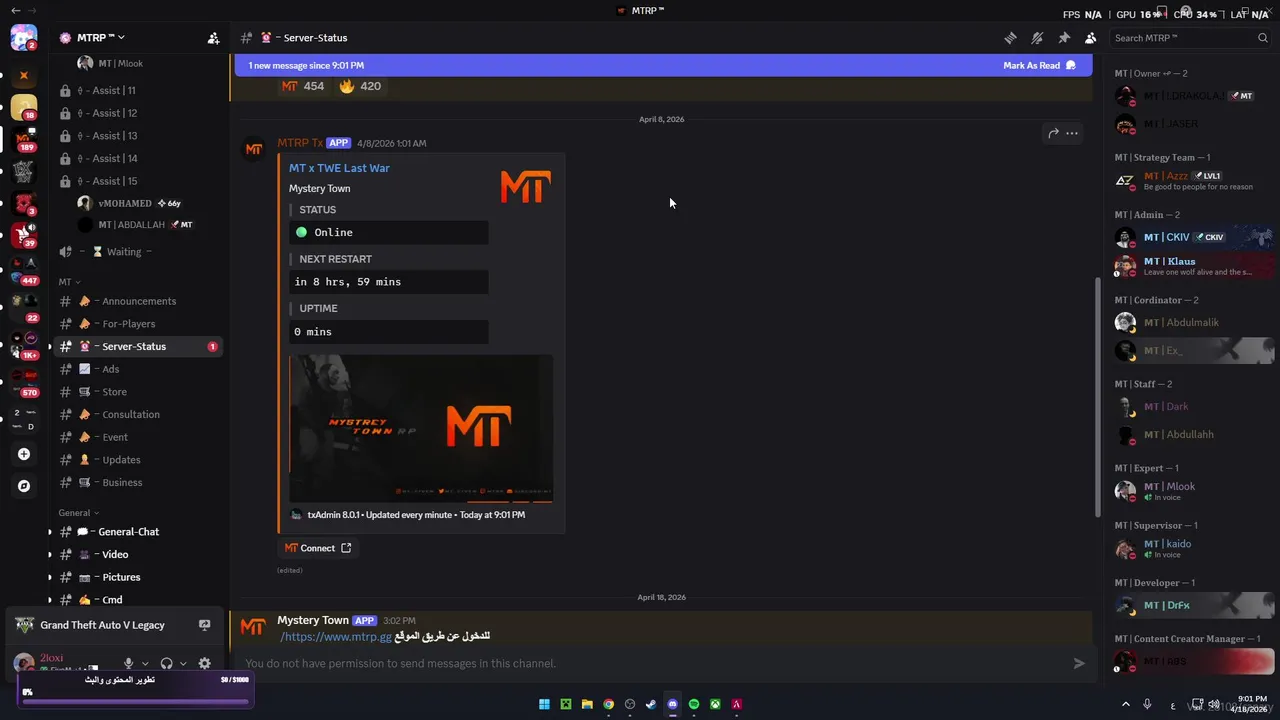Open the For-Players channel

pos(139,324)
